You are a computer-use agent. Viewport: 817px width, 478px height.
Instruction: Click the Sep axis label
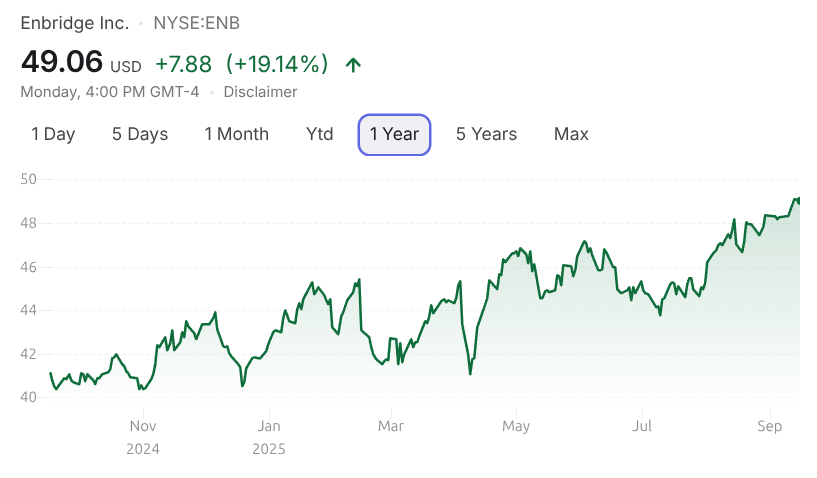pos(770,426)
